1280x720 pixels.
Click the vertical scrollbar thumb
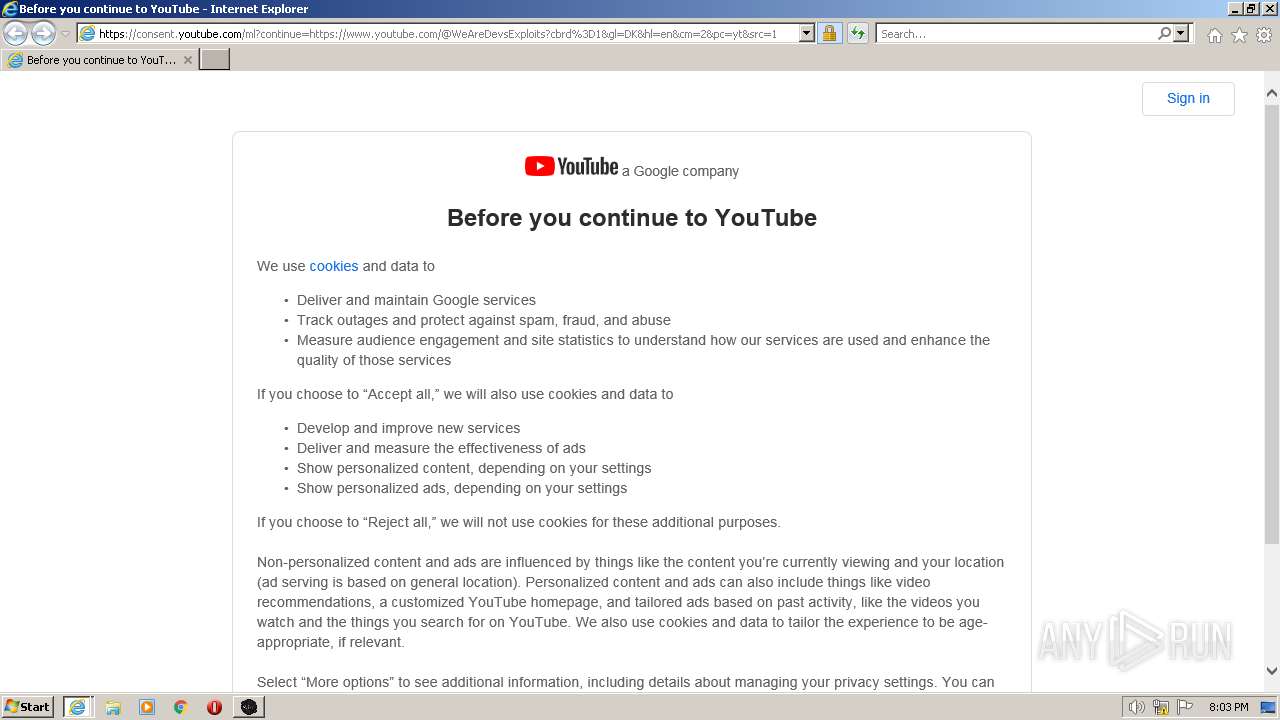pyautogui.click(x=1272, y=323)
